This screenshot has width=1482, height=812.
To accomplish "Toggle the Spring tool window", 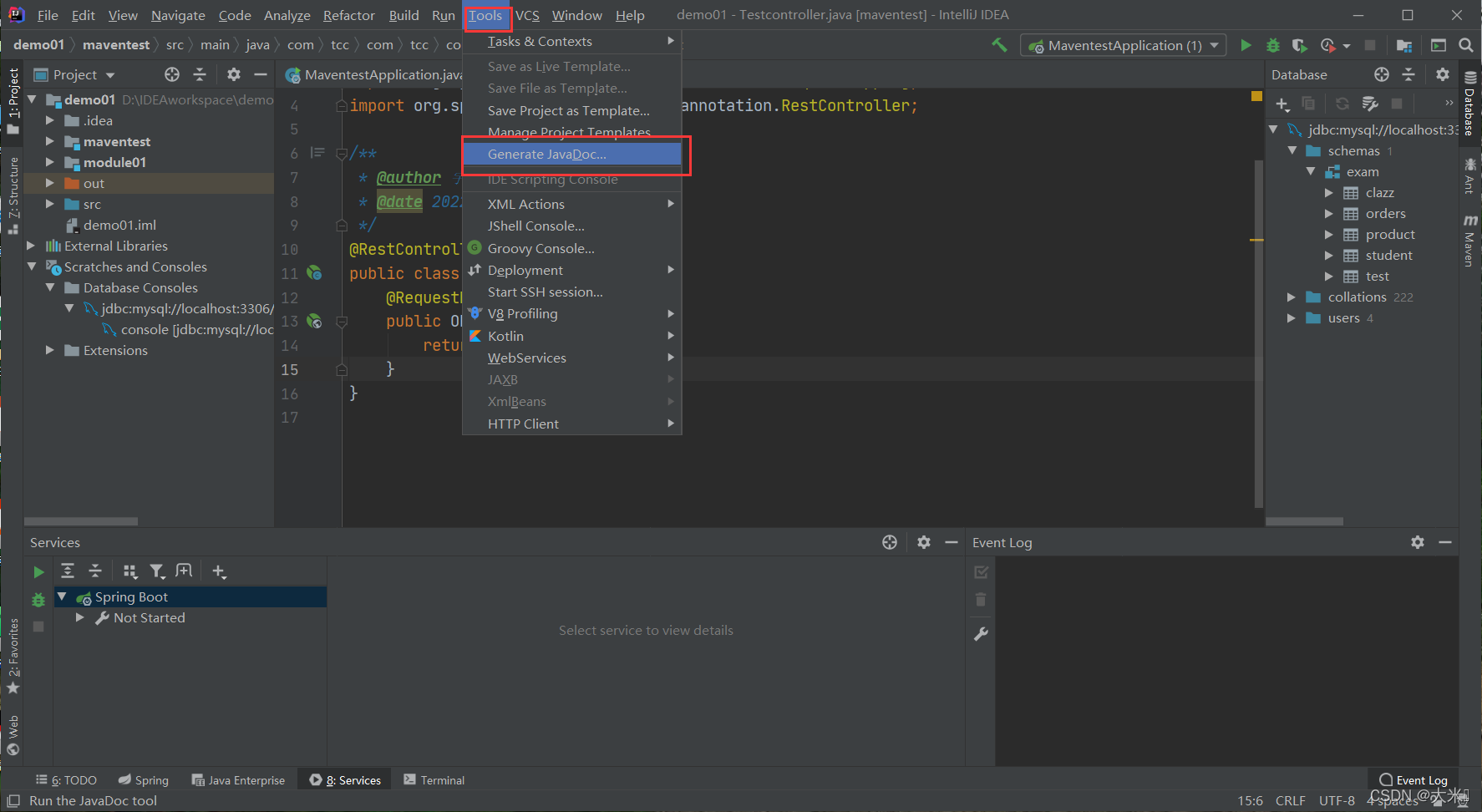I will click(143, 780).
